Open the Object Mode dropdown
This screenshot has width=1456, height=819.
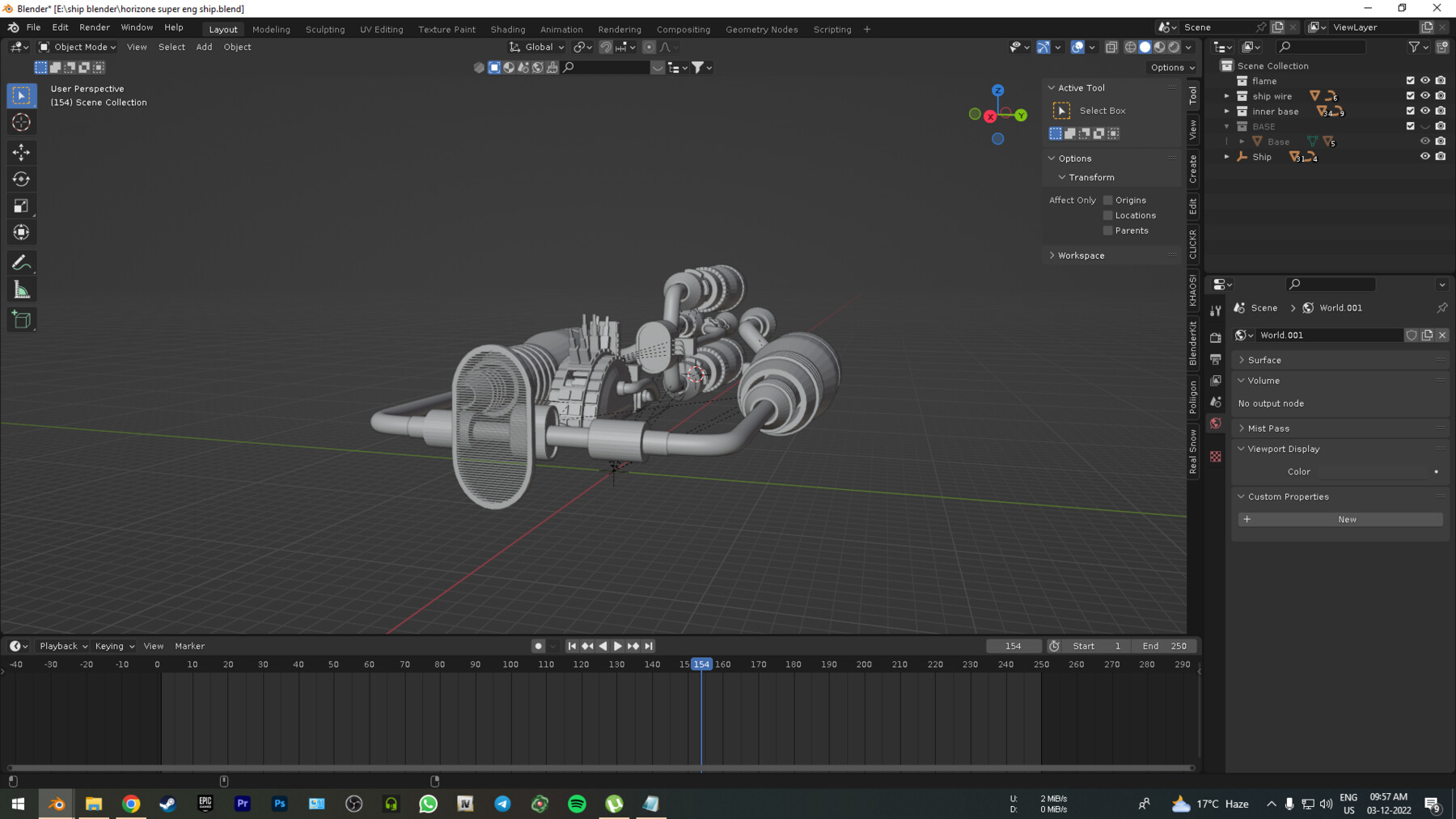coord(77,47)
